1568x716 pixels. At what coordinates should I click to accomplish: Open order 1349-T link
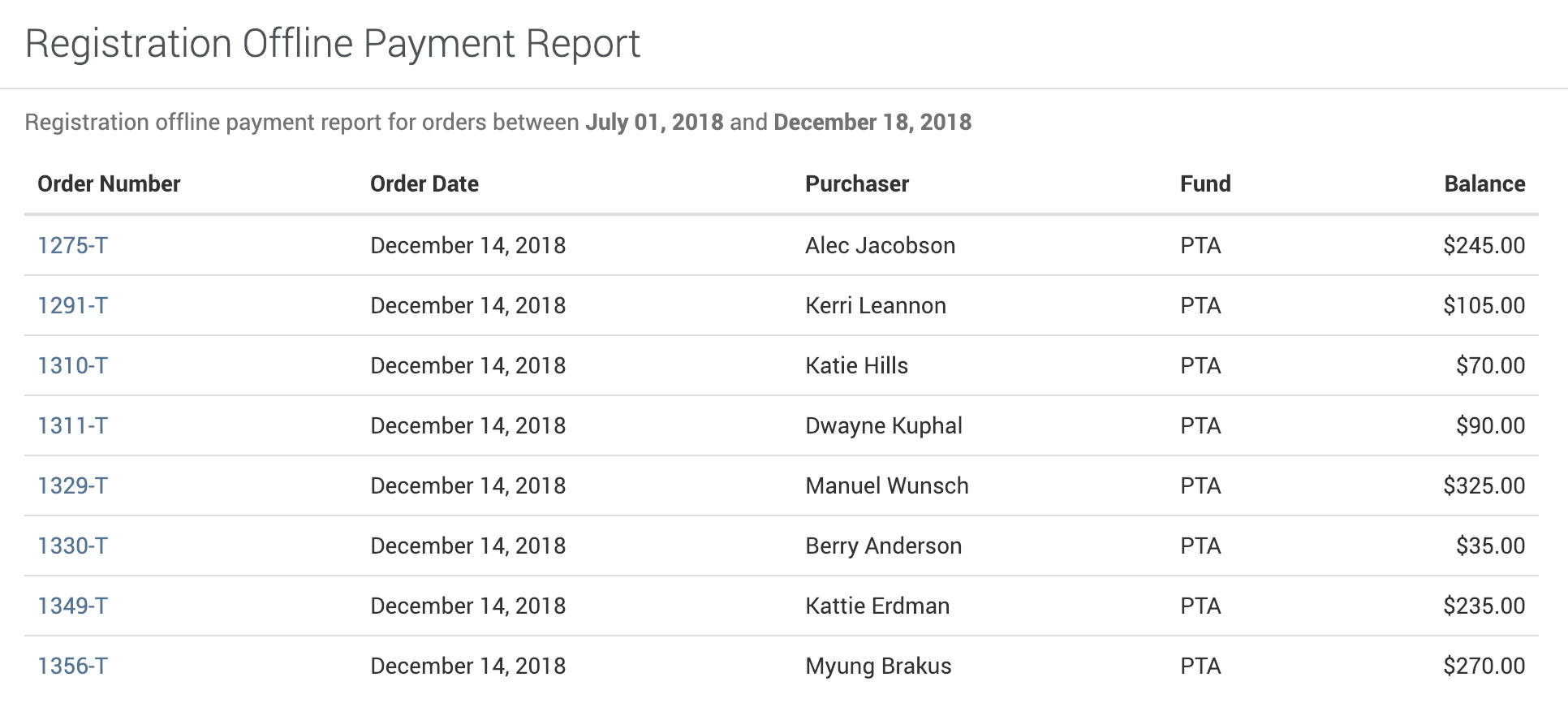pyautogui.click(x=72, y=606)
